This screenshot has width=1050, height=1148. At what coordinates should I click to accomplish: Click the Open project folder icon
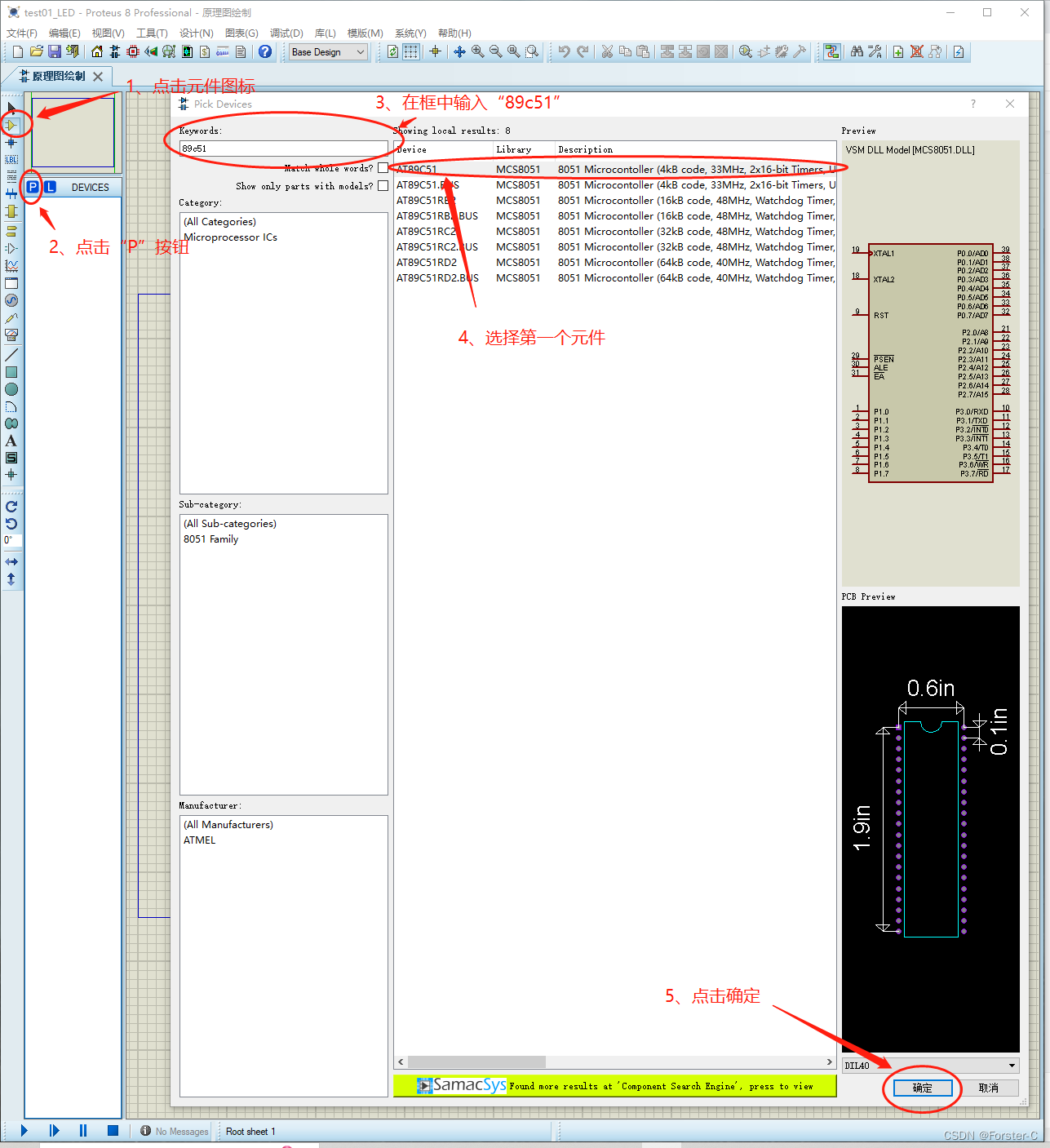pos(36,51)
